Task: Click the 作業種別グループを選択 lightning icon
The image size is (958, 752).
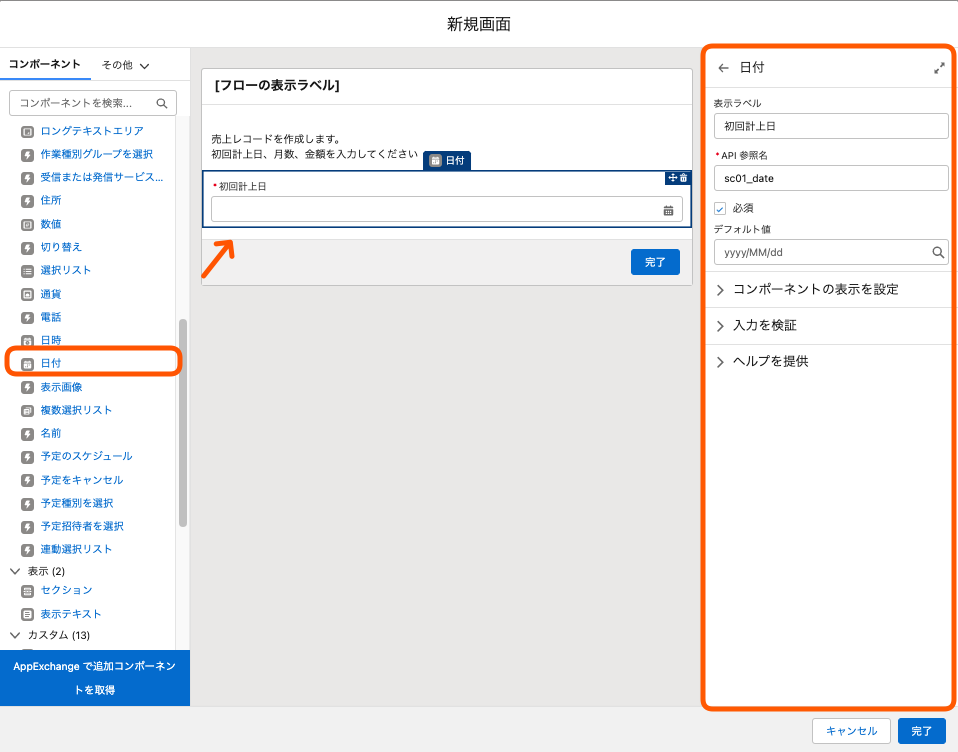Action: 27,155
